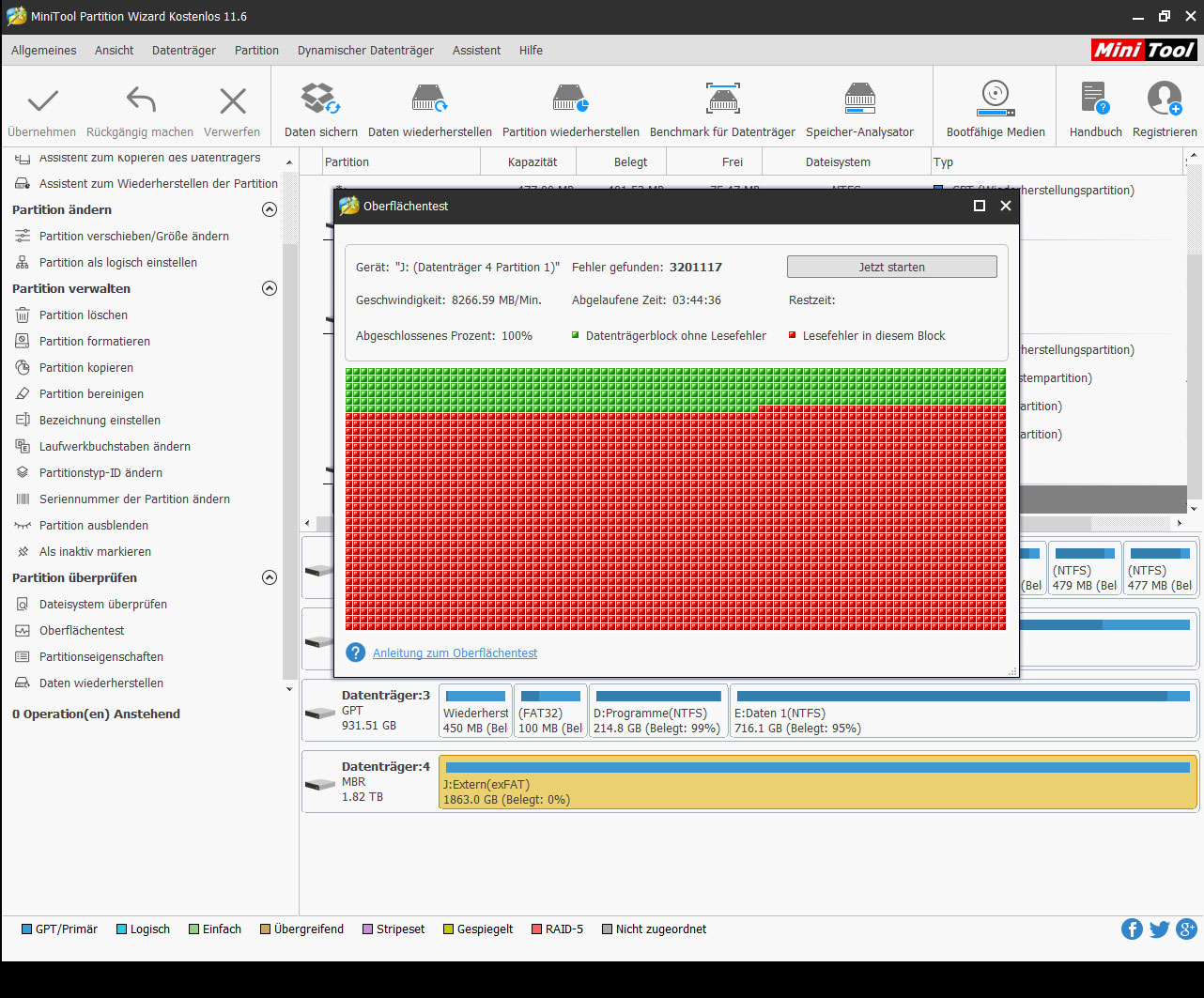This screenshot has height=998, width=1204.
Task: Open the Assistent menu
Action: click(477, 51)
